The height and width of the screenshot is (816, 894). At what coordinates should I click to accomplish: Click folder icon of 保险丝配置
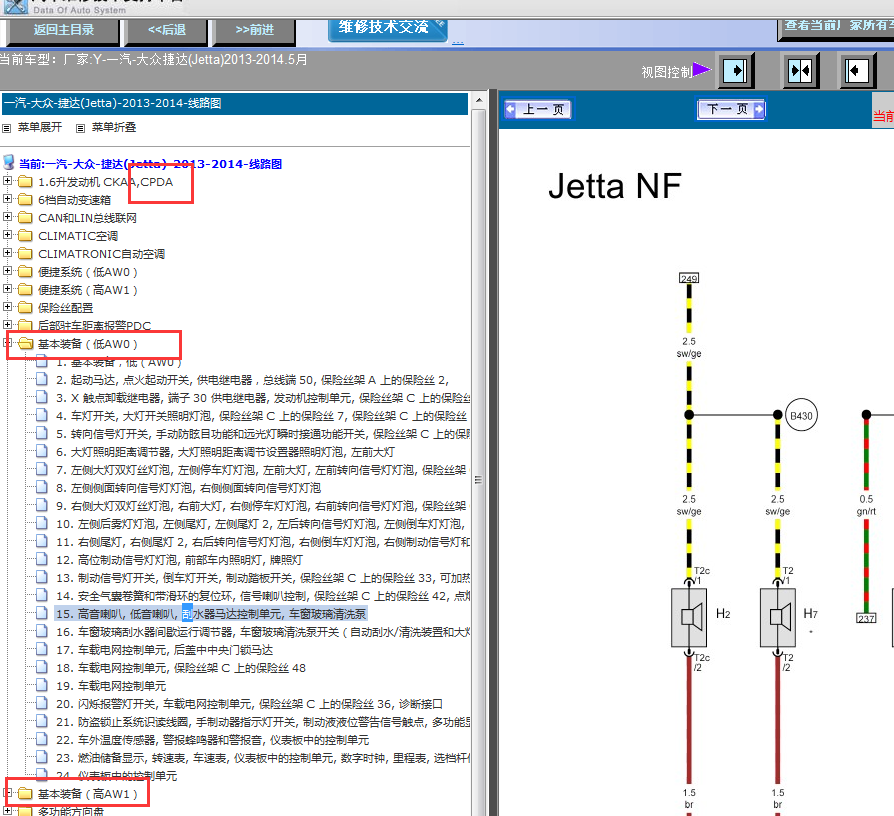(x=25, y=308)
